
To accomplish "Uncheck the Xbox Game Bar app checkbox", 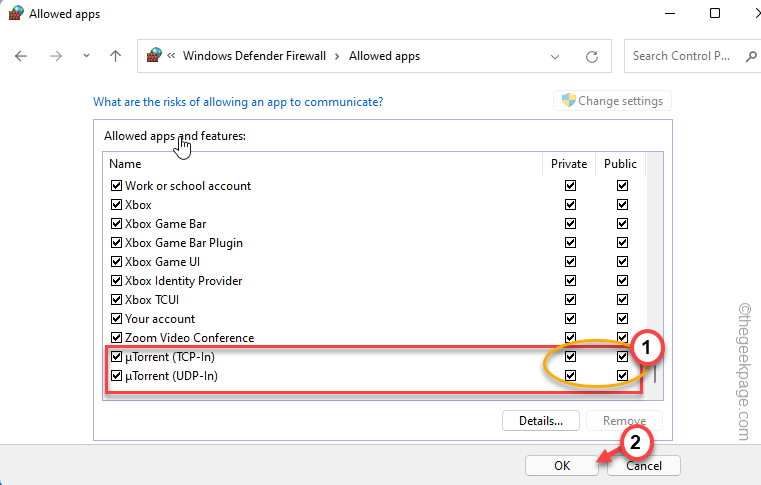I will click(x=116, y=224).
